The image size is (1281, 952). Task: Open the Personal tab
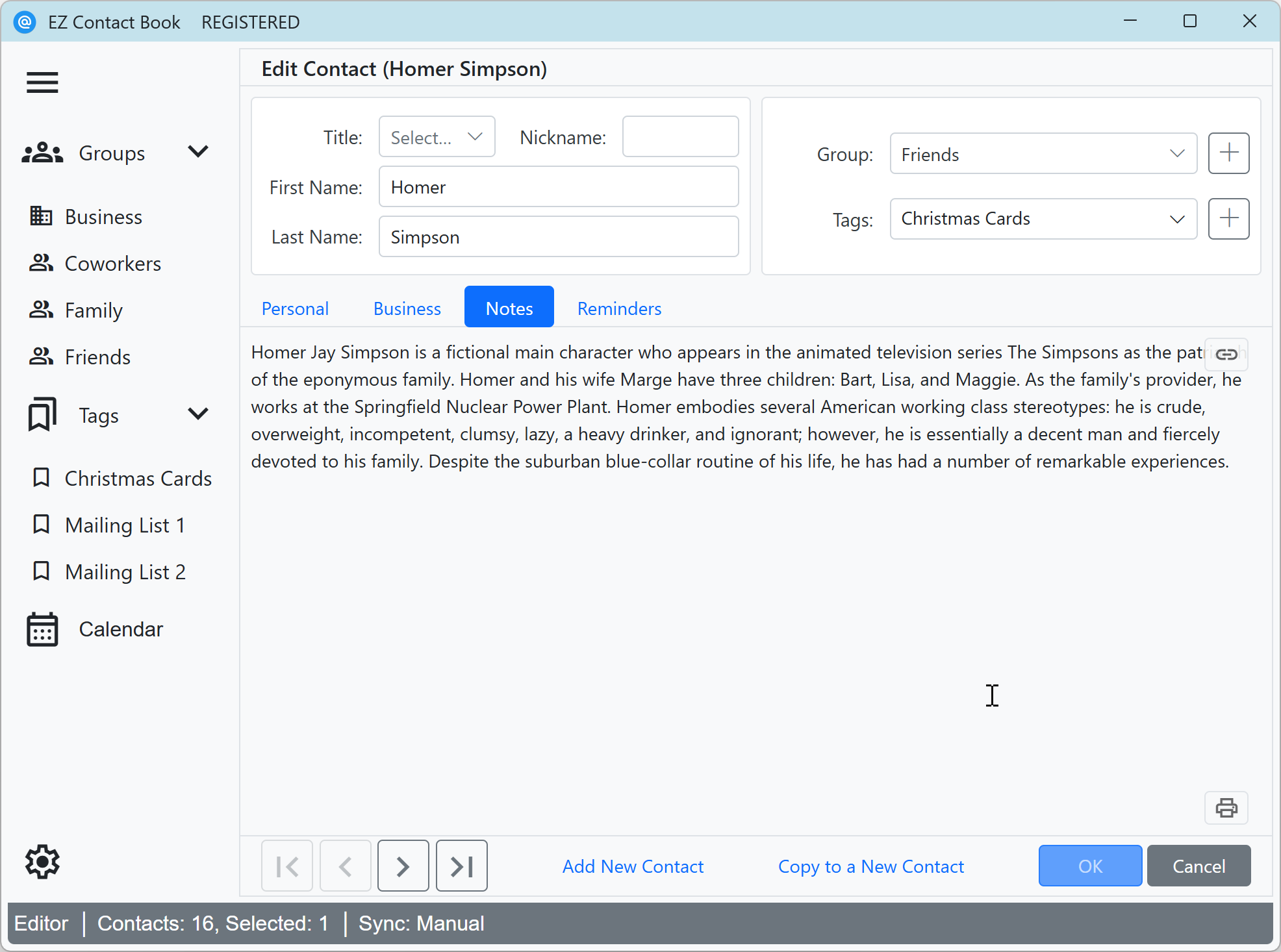(295, 308)
